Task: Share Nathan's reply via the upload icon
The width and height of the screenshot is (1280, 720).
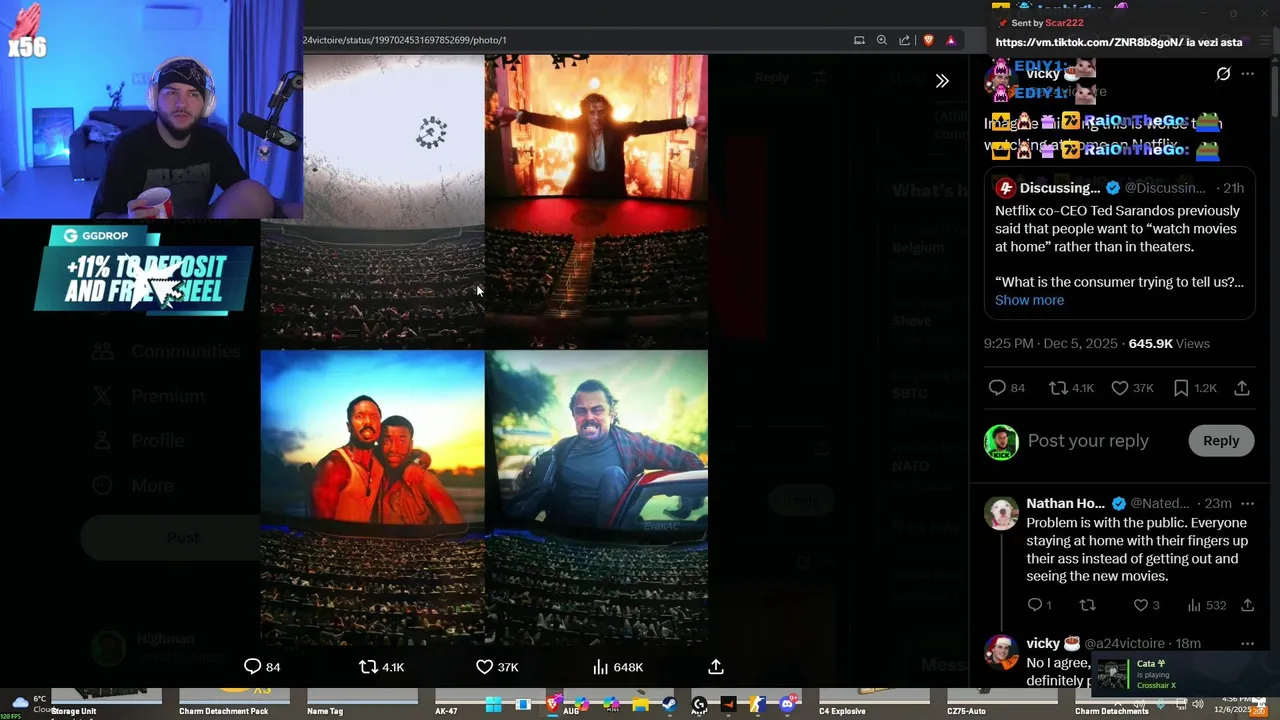Action: pos(1247,605)
